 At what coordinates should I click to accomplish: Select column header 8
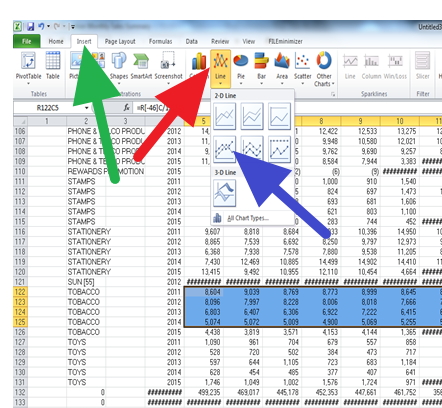click(321, 121)
